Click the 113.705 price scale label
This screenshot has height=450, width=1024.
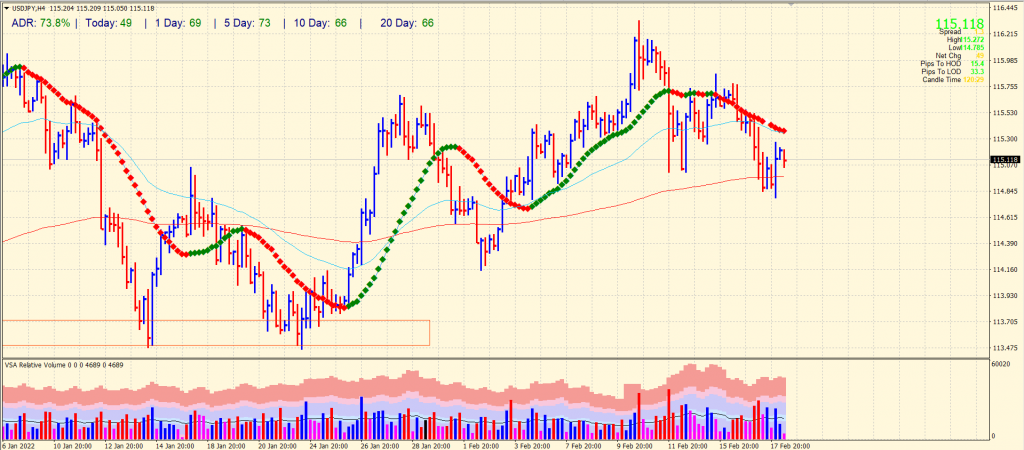pos(1003,321)
